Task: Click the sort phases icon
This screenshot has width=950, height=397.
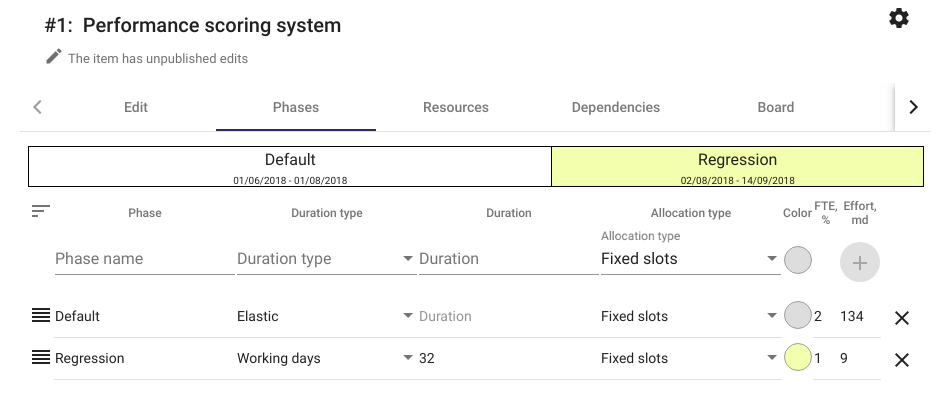Action: pyautogui.click(x=41, y=212)
